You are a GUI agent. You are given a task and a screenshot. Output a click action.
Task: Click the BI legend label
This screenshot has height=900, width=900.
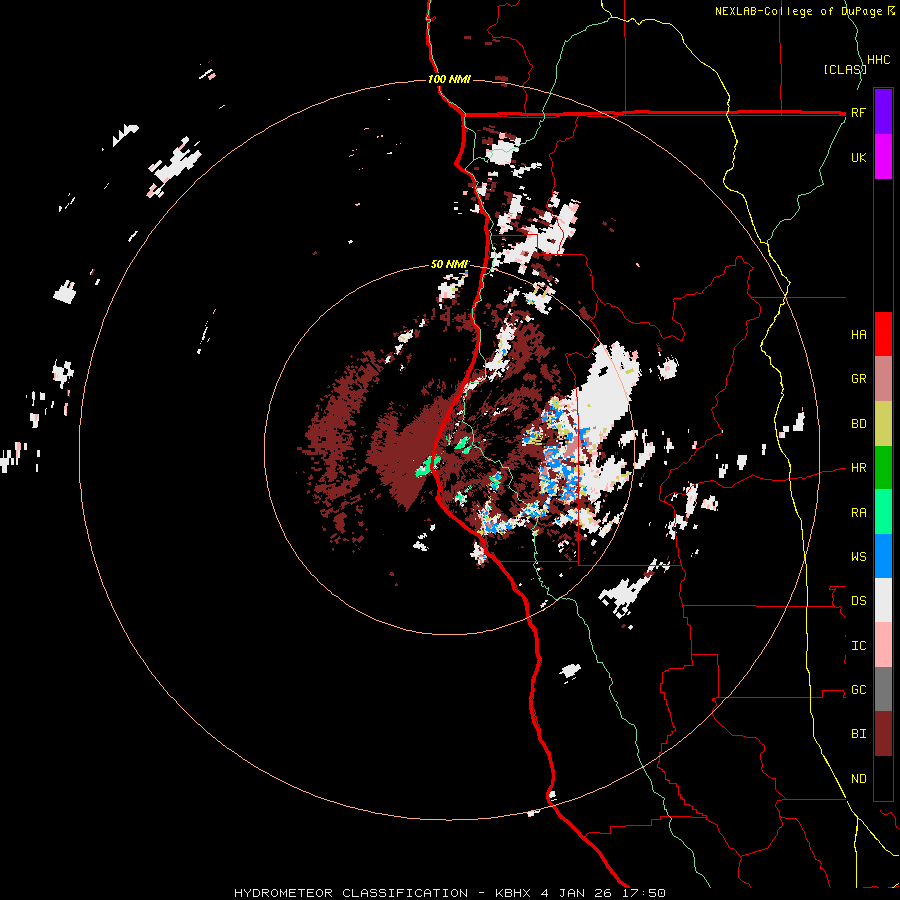point(858,734)
